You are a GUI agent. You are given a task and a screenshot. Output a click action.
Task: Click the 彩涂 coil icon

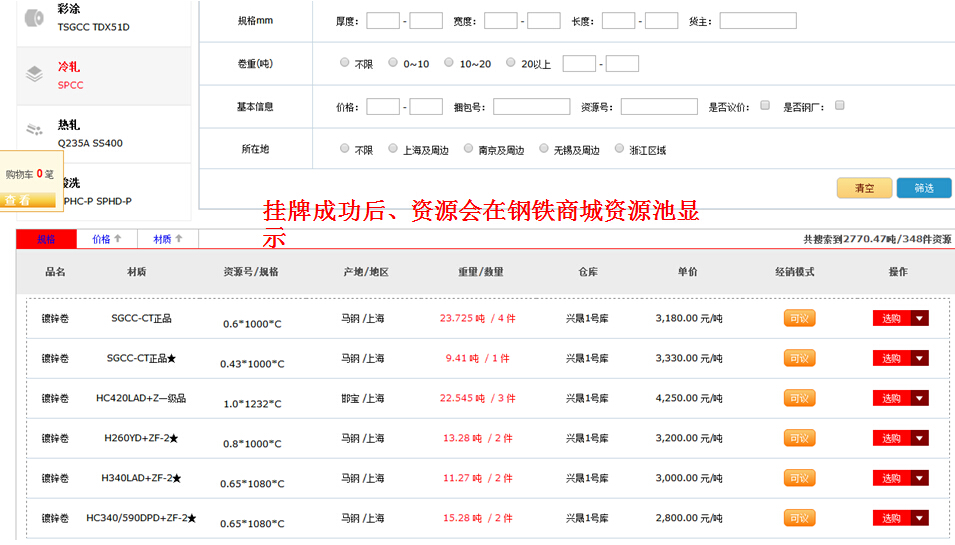(x=34, y=17)
